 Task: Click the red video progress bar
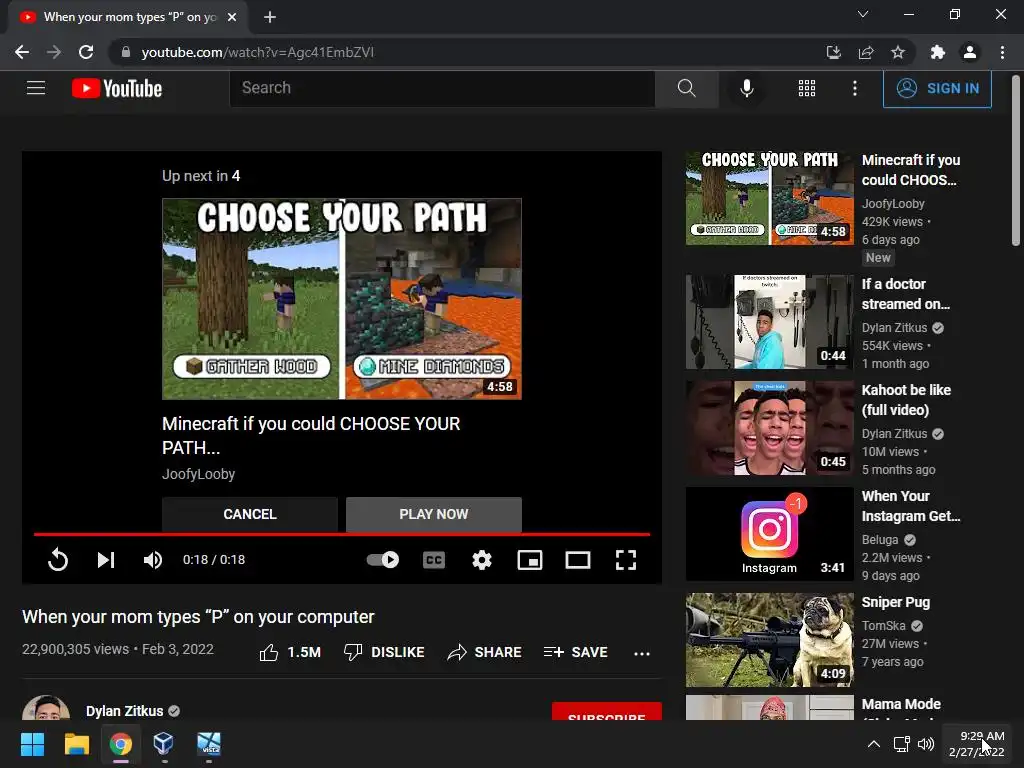[342, 534]
